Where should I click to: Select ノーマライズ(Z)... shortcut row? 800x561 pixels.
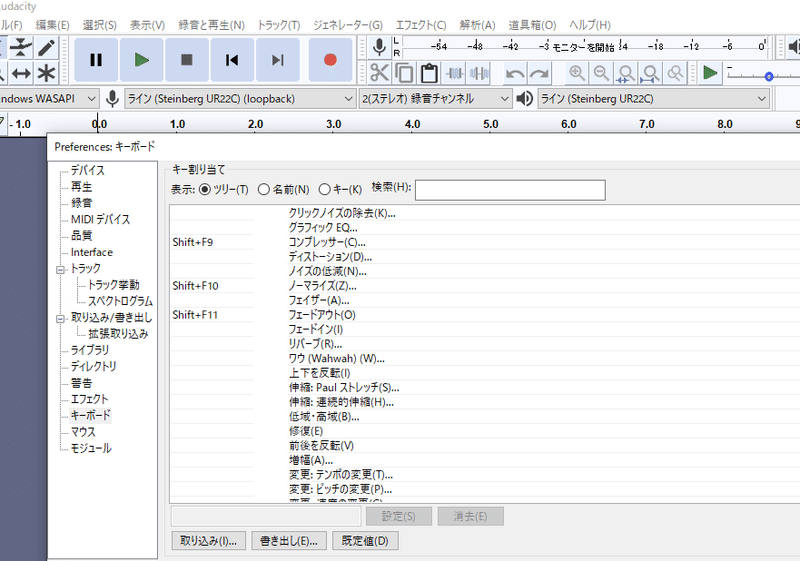click(x=485, y=286)
